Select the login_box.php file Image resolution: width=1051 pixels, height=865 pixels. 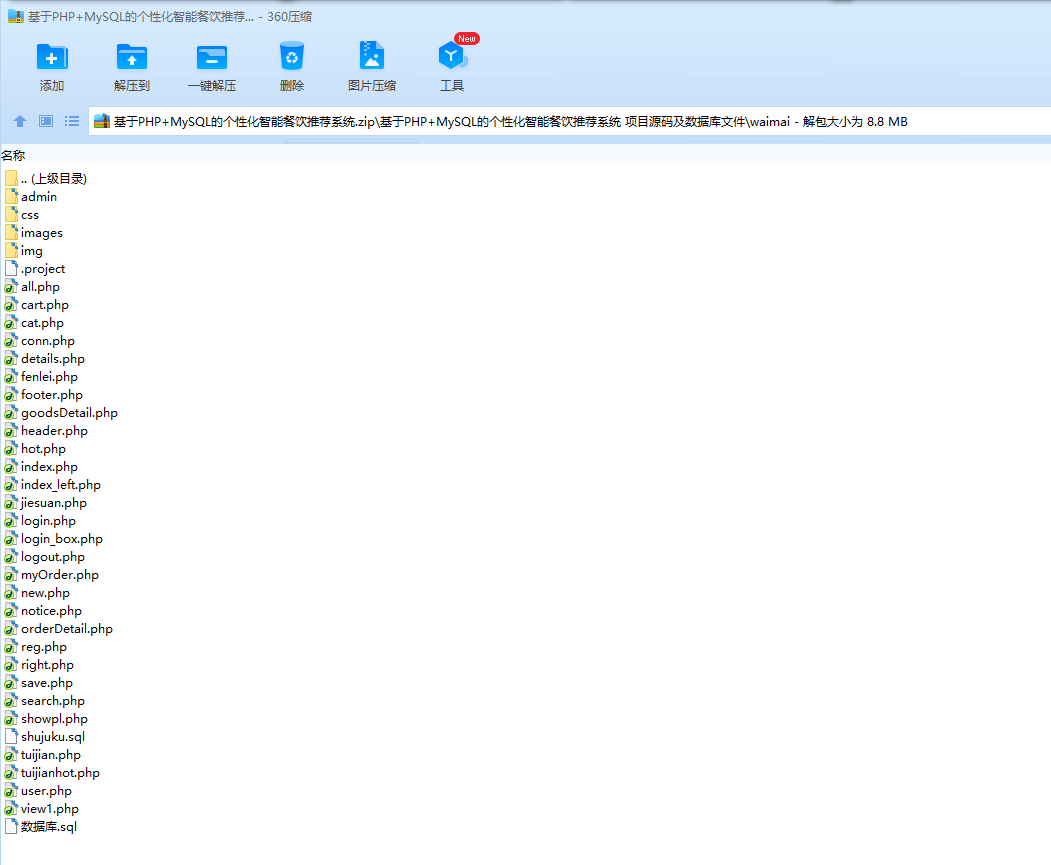point(54,539)
